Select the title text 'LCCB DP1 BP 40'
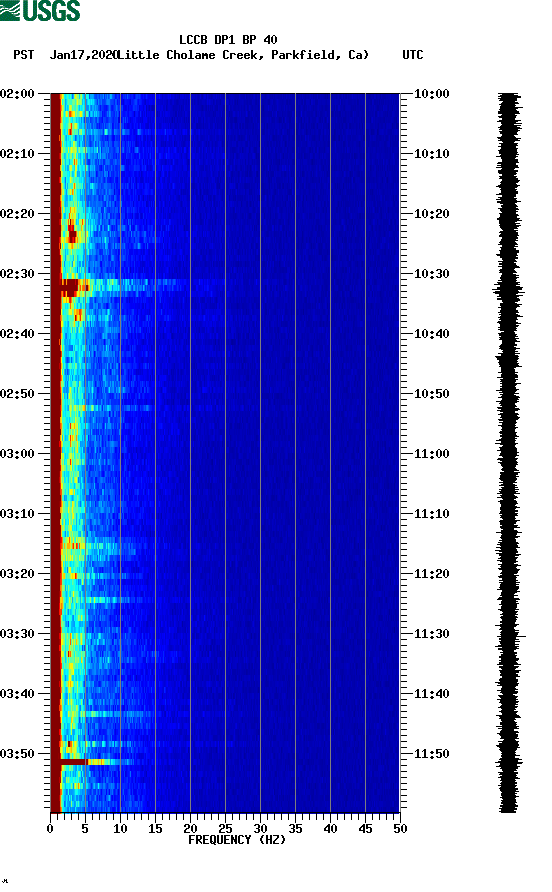 [228, 40]
